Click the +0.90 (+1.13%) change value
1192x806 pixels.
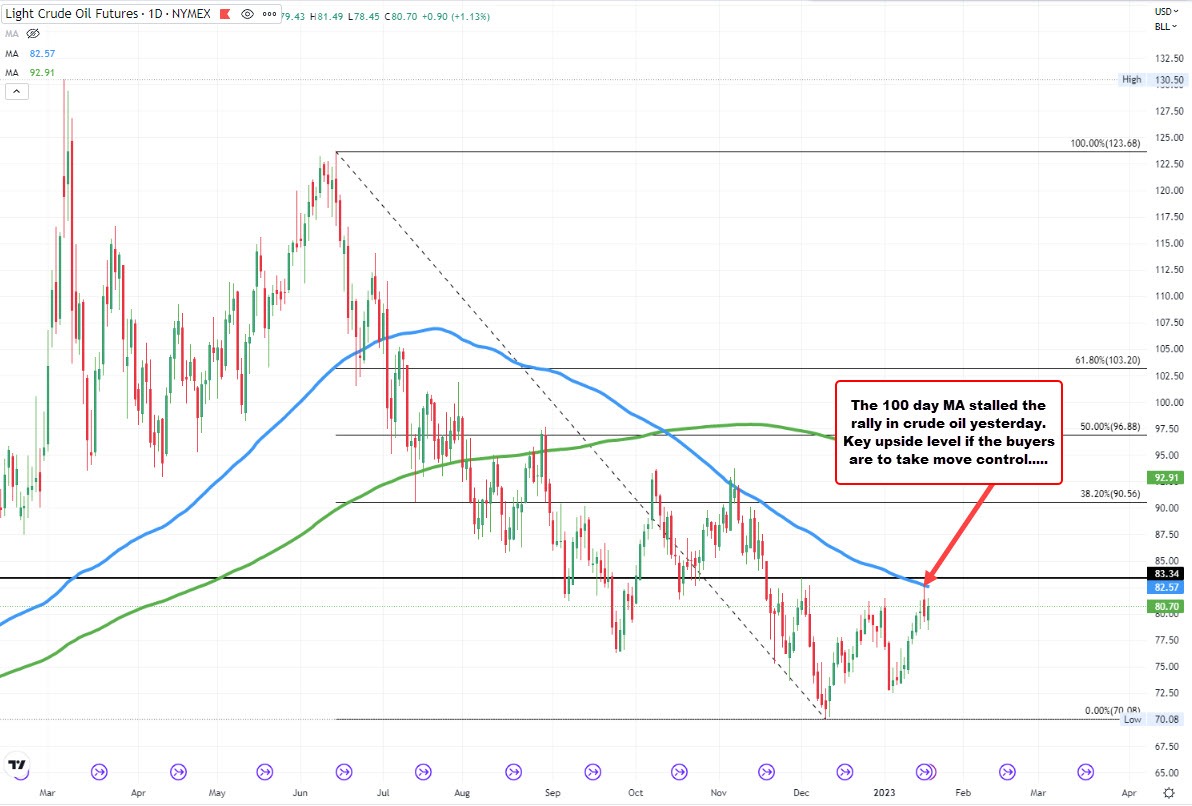pyautogui.click(x=455, y=16)
